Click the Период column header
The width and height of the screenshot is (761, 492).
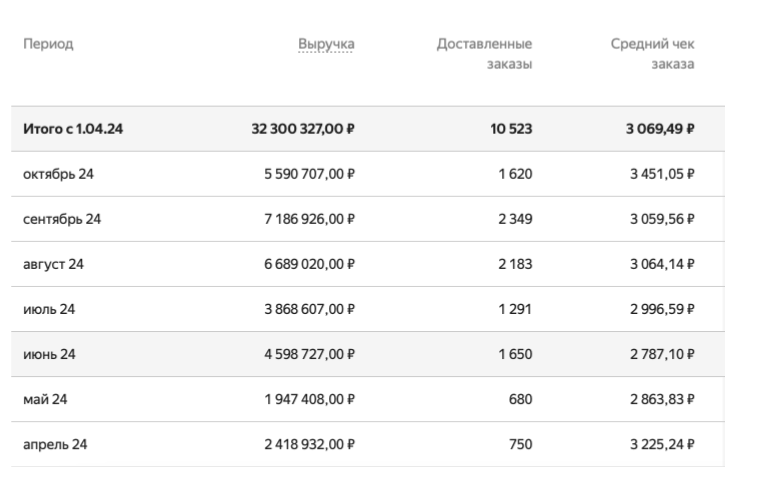coord(48,44)
